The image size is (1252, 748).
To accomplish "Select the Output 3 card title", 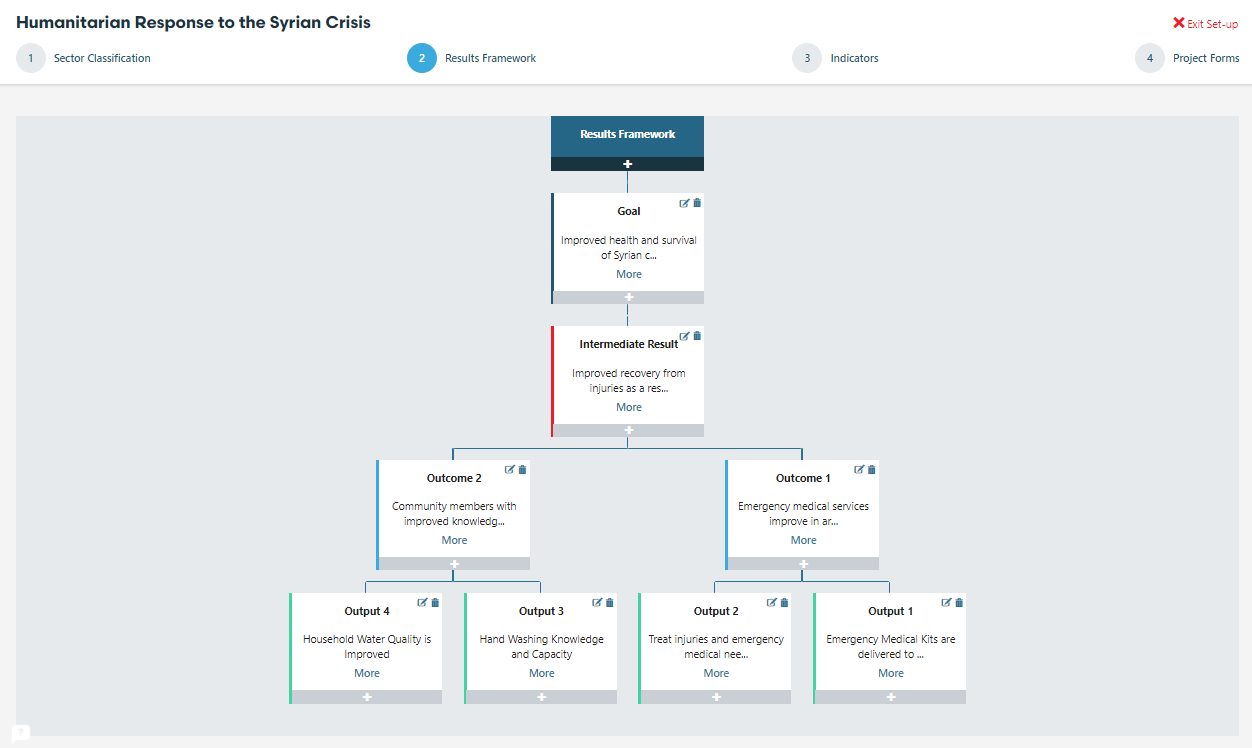I will pyautogui.click(x=541, y=611).
